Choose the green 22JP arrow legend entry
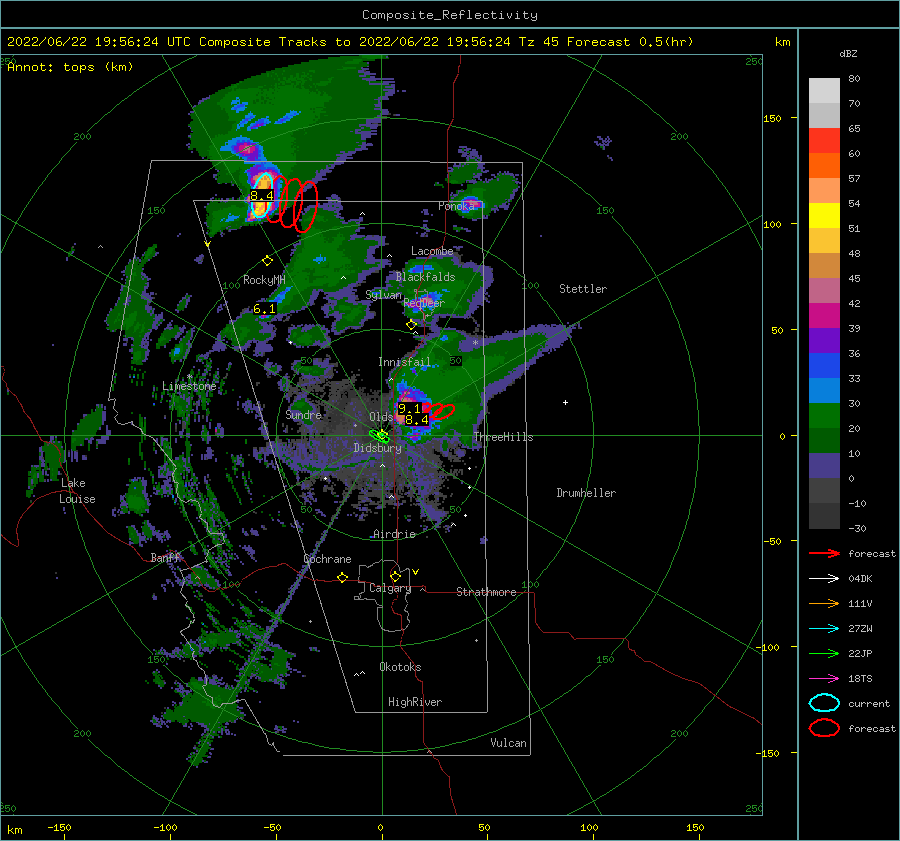This screenshot has width=900, height=841. click(x=824, y=653)
